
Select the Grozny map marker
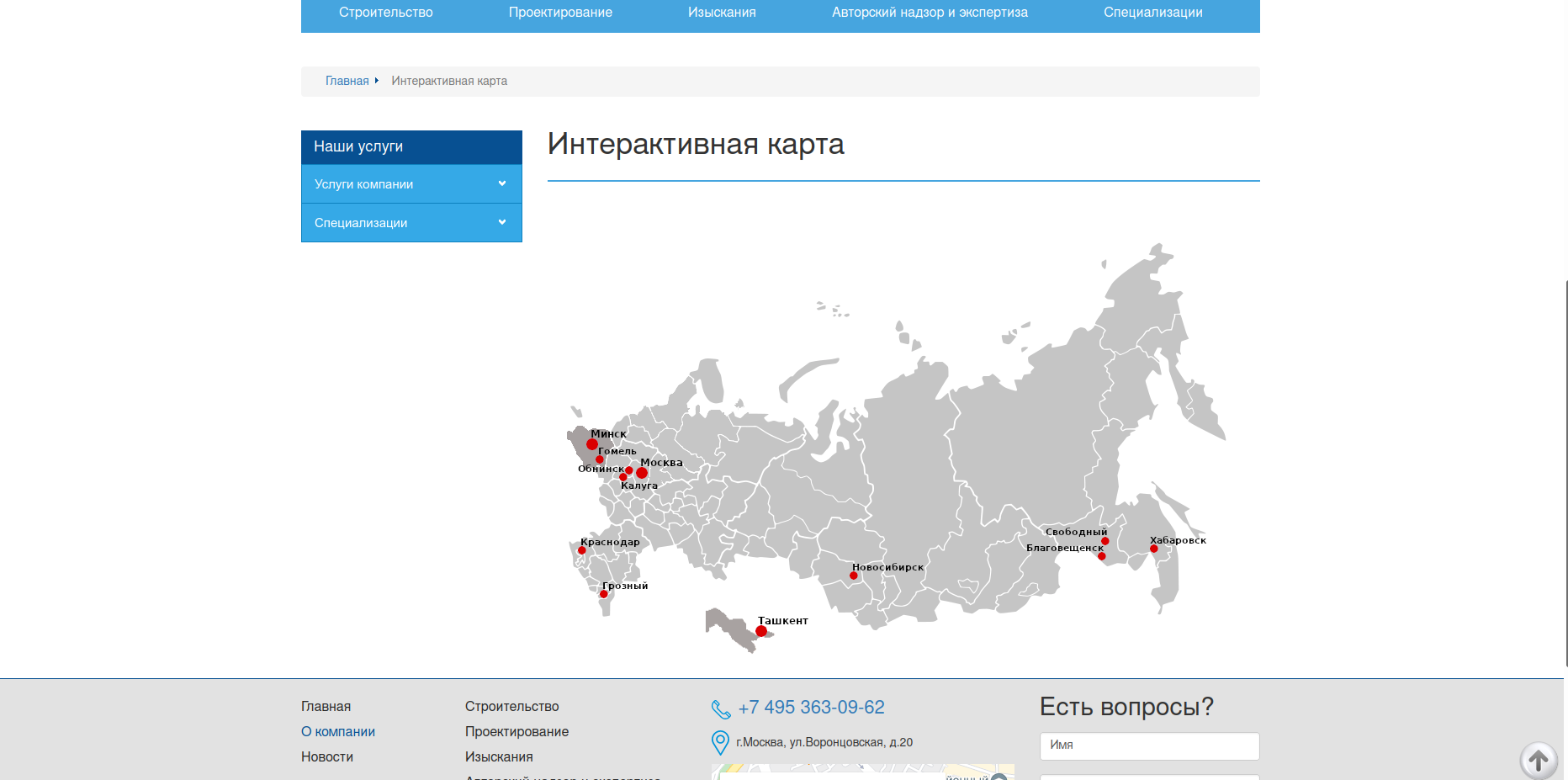(x=603, y=594)
